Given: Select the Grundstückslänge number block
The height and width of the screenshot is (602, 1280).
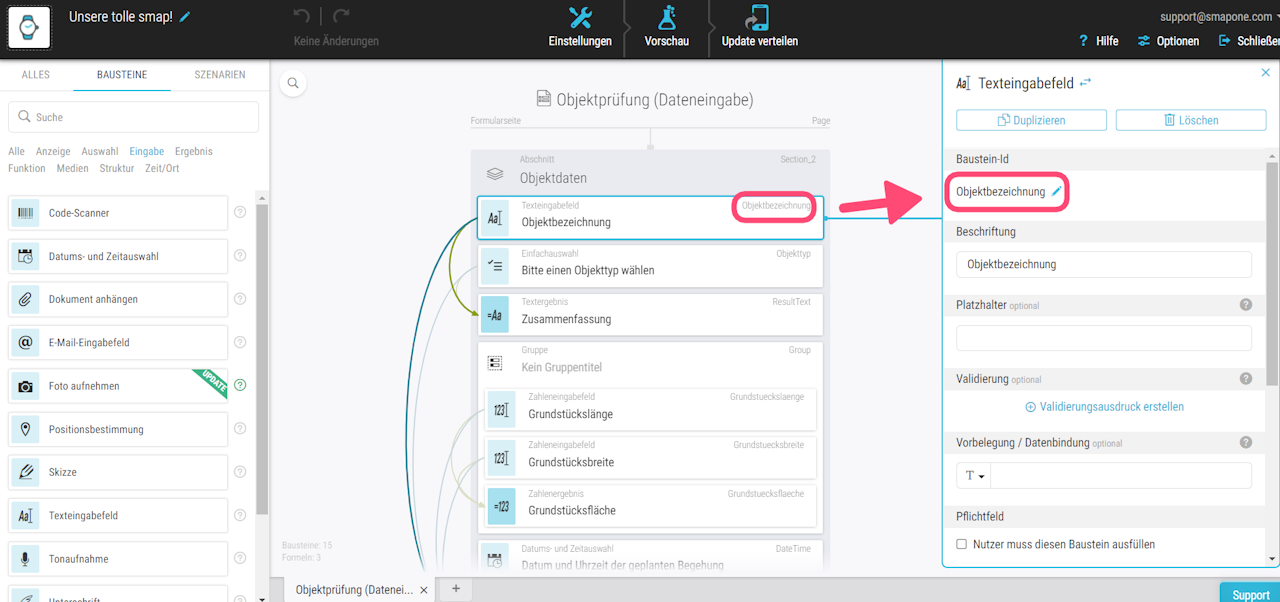Looking at the screenshot, I should click(x=651, y=409).
